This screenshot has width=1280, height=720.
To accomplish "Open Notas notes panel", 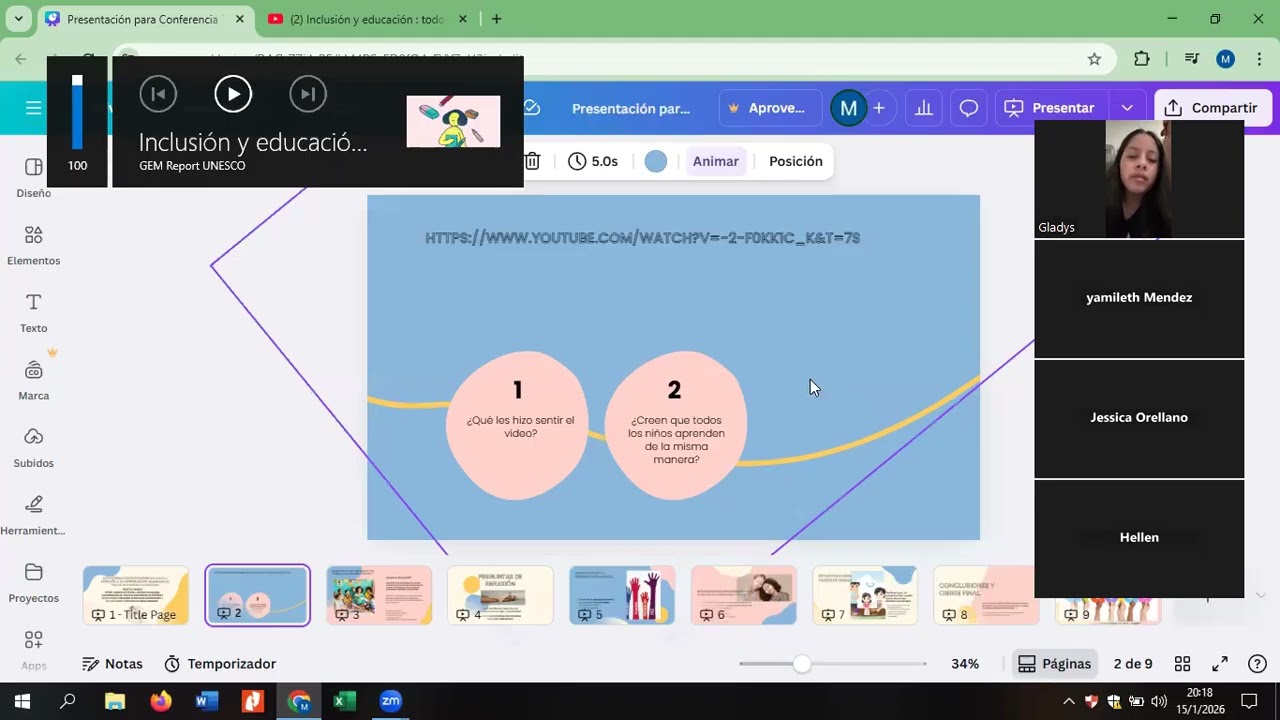I will (112, 664).
